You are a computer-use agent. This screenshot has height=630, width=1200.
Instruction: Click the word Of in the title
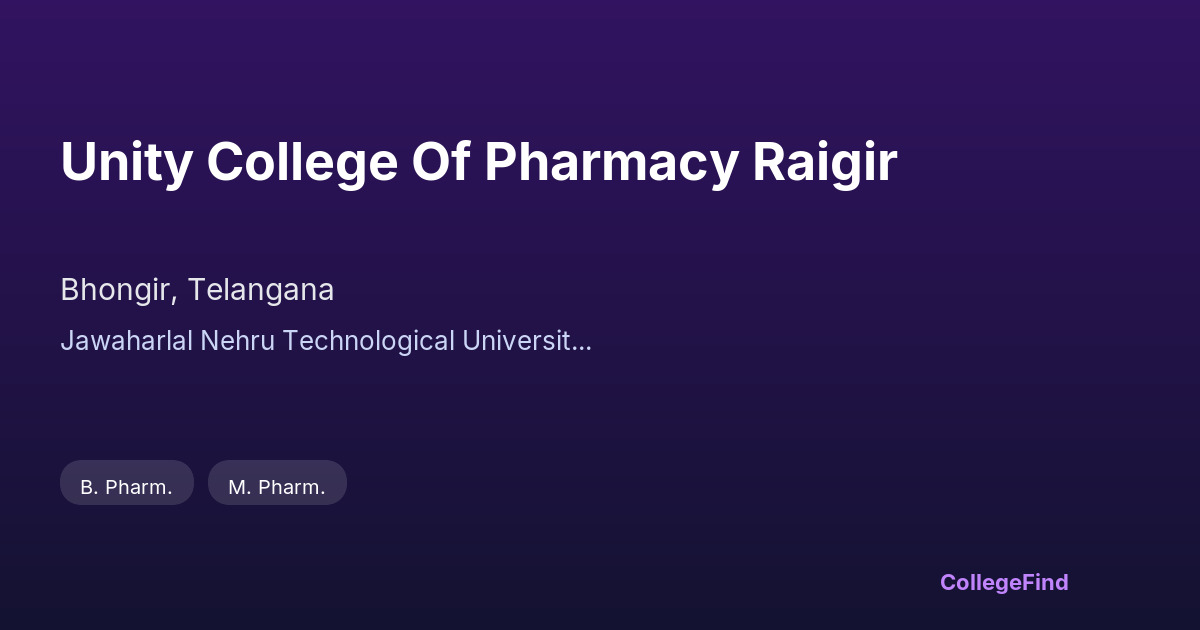click(x=441, y=162)
